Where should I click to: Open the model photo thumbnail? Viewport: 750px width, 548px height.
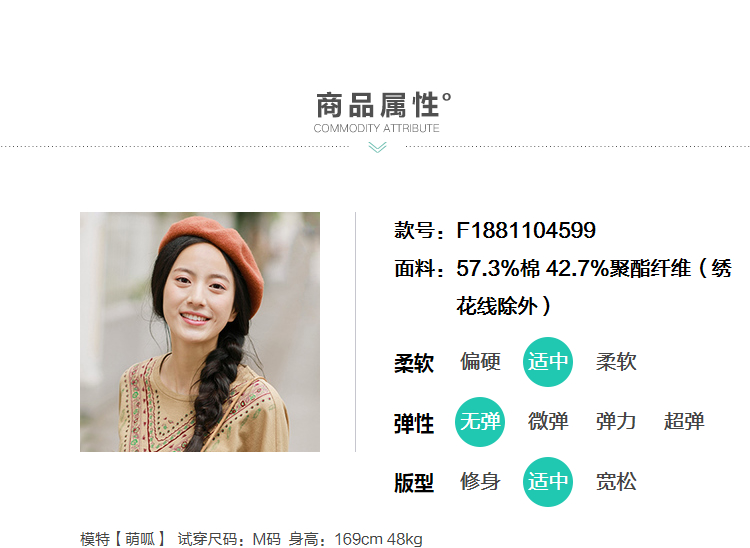click(x=200, y=332)
